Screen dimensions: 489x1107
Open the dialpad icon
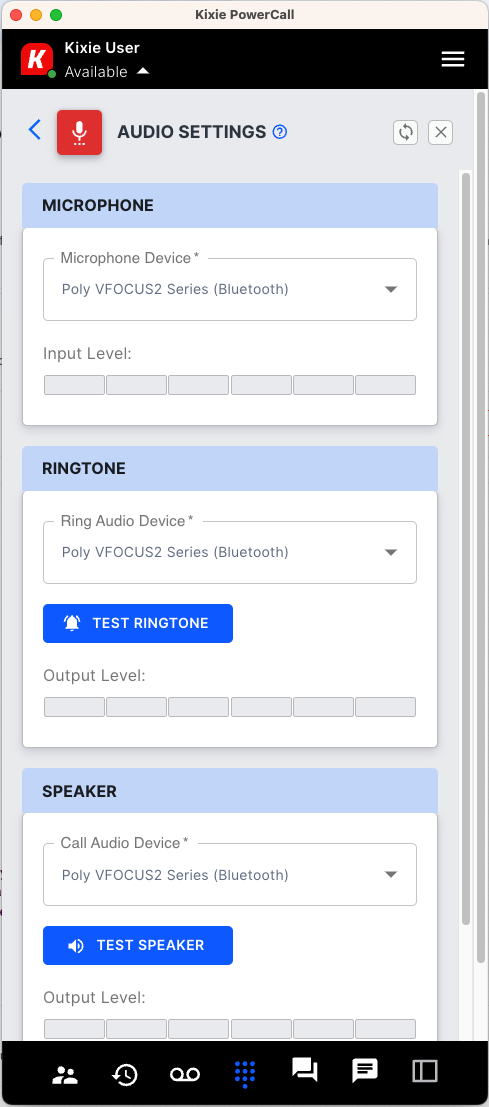[x=245, y=1073]
